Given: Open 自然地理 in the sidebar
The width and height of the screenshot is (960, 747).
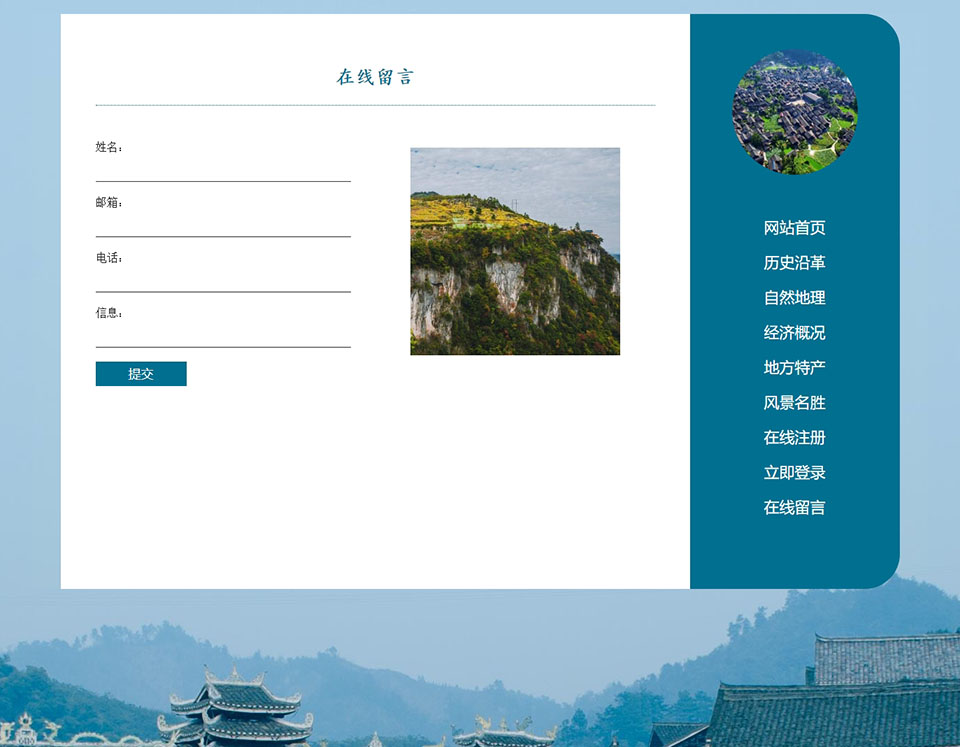Looking at the screenshot, I should click(x=794, y=298).
